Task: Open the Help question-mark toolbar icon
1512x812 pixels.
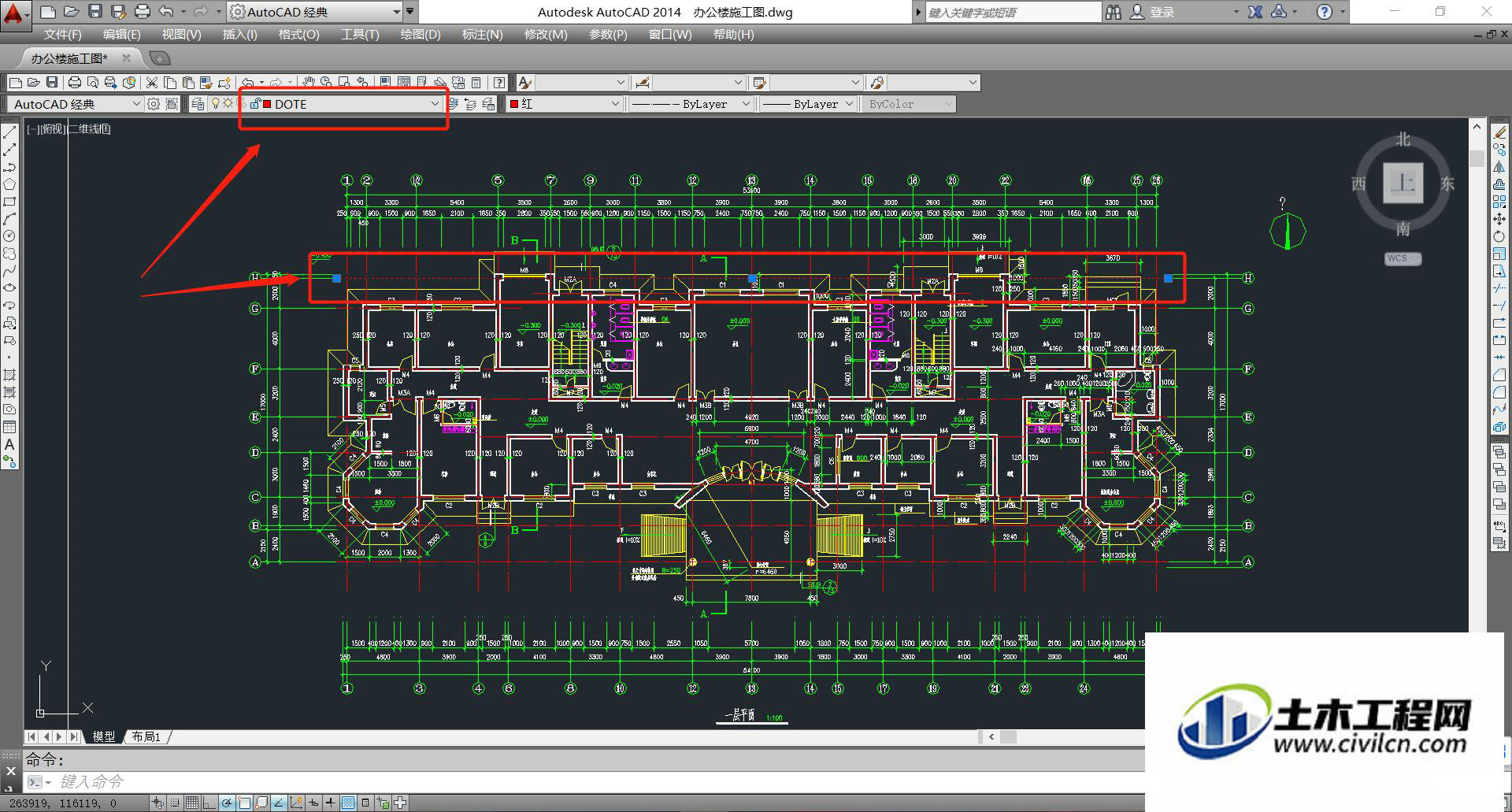Action: (498, 82)
